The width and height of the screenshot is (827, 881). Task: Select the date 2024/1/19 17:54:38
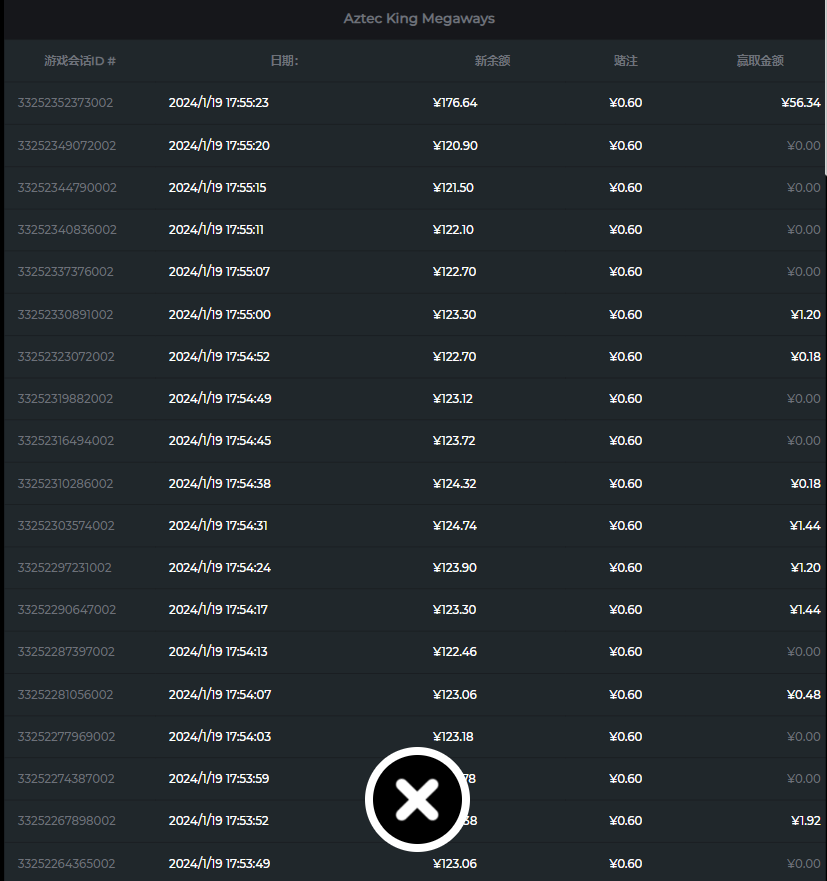click(x=220, y=484)
